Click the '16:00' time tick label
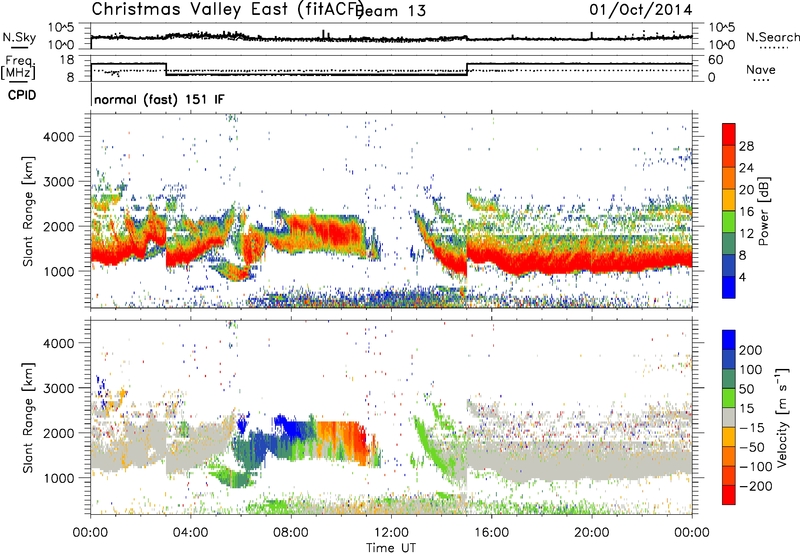The width and height of the screenshot is (800, 554). pyautogui.click(x=491, y=533)
